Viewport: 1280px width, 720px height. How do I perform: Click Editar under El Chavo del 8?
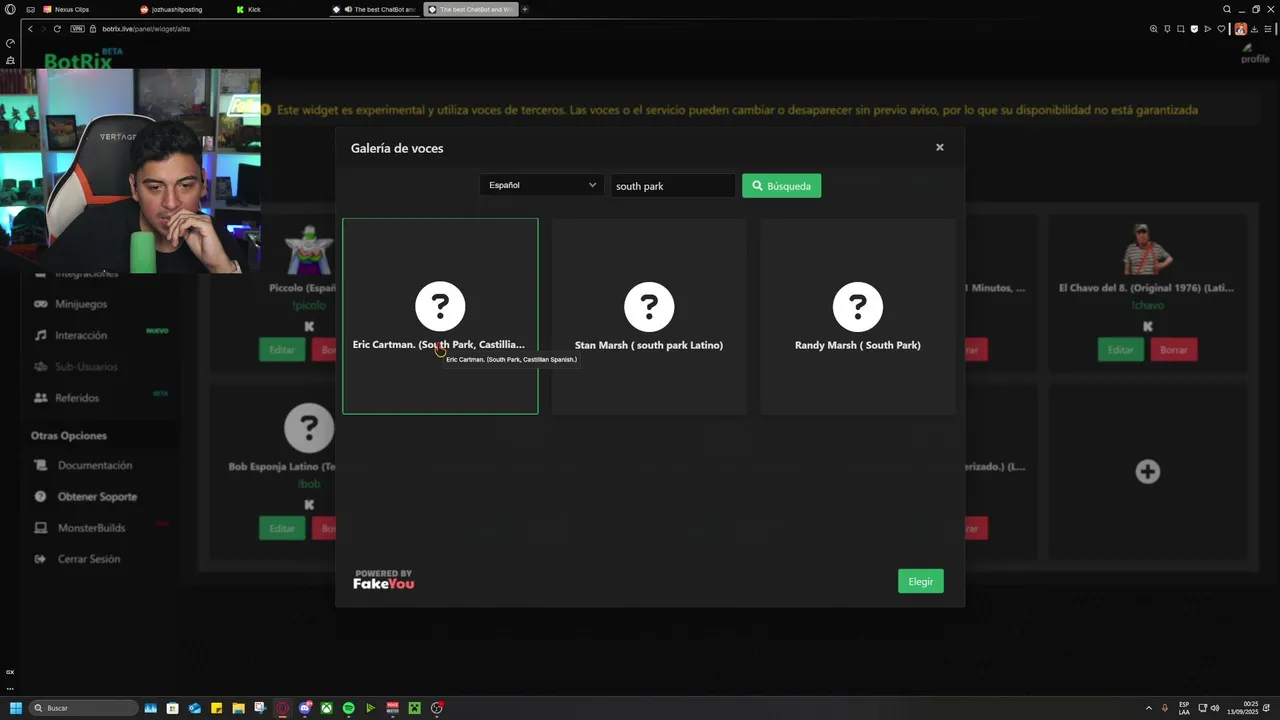coord(1120,350)
